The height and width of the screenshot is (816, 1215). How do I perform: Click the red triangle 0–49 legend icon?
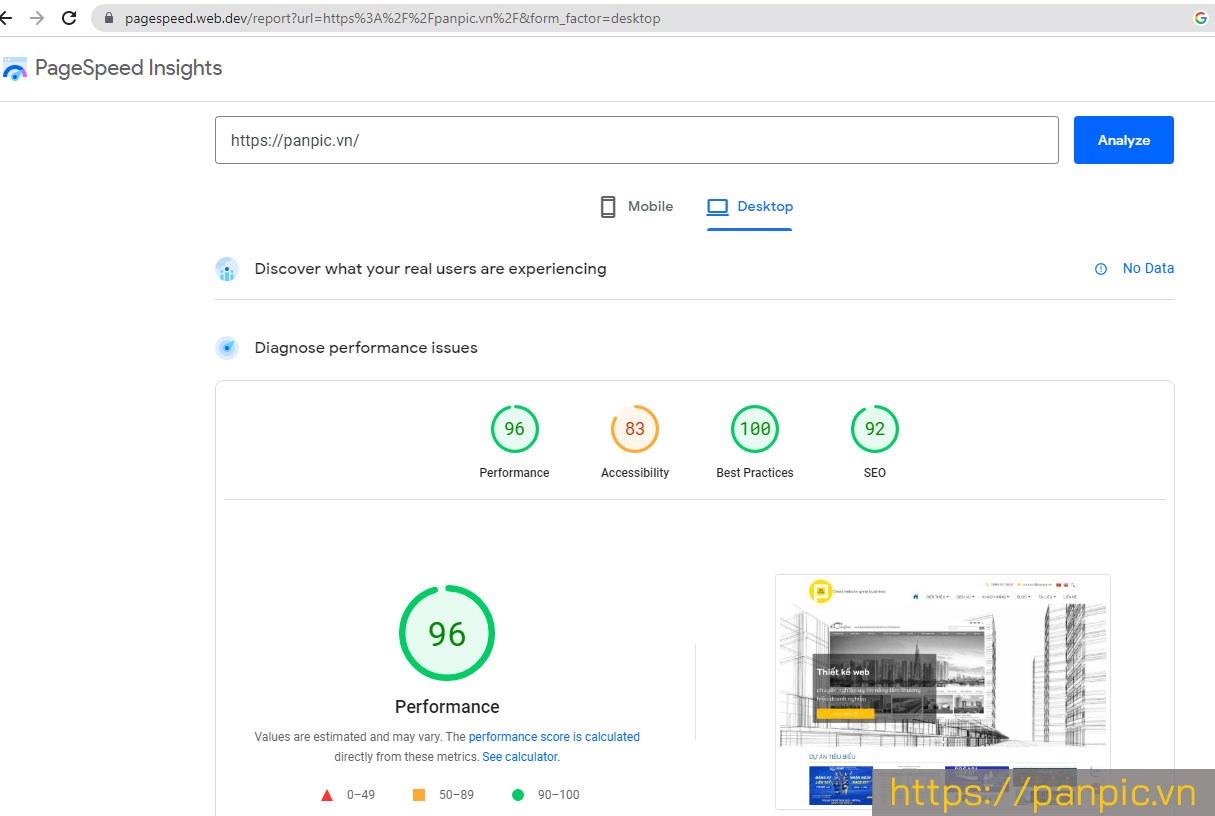(326, 796)
